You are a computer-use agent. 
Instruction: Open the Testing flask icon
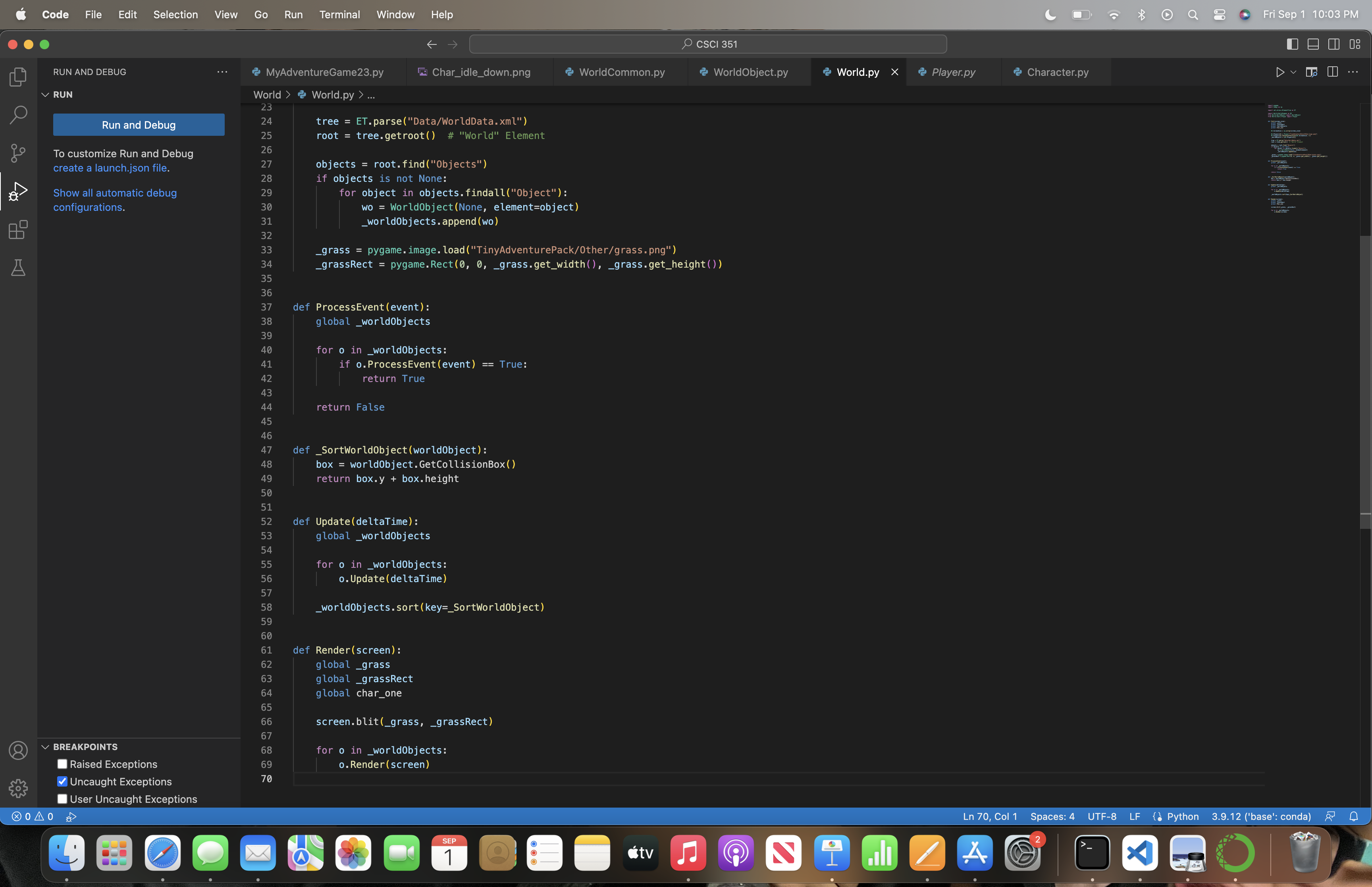coord(18,268)
